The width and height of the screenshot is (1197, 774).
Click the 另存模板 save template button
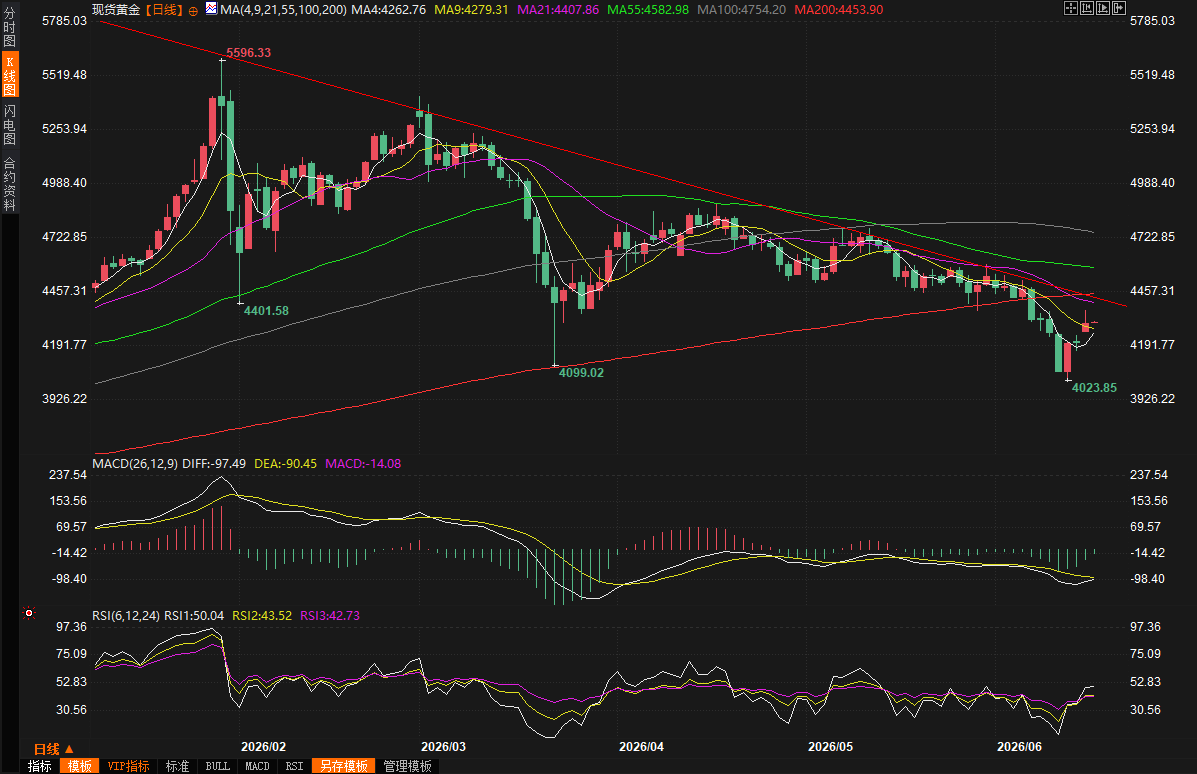coord(344,766)
